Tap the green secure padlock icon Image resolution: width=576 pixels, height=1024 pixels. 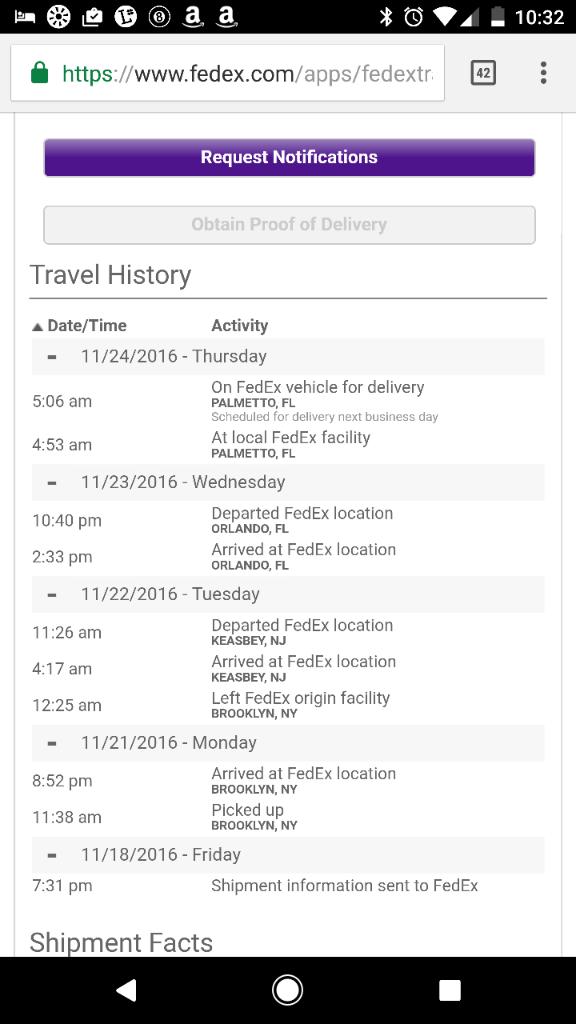[x=40, y=72]
